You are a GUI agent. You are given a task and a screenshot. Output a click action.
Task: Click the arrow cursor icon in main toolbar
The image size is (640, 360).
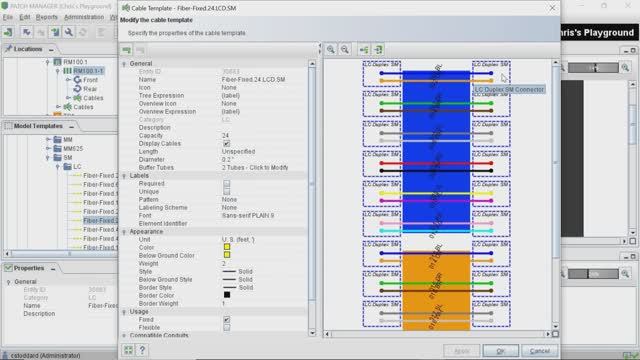[27, 32]
